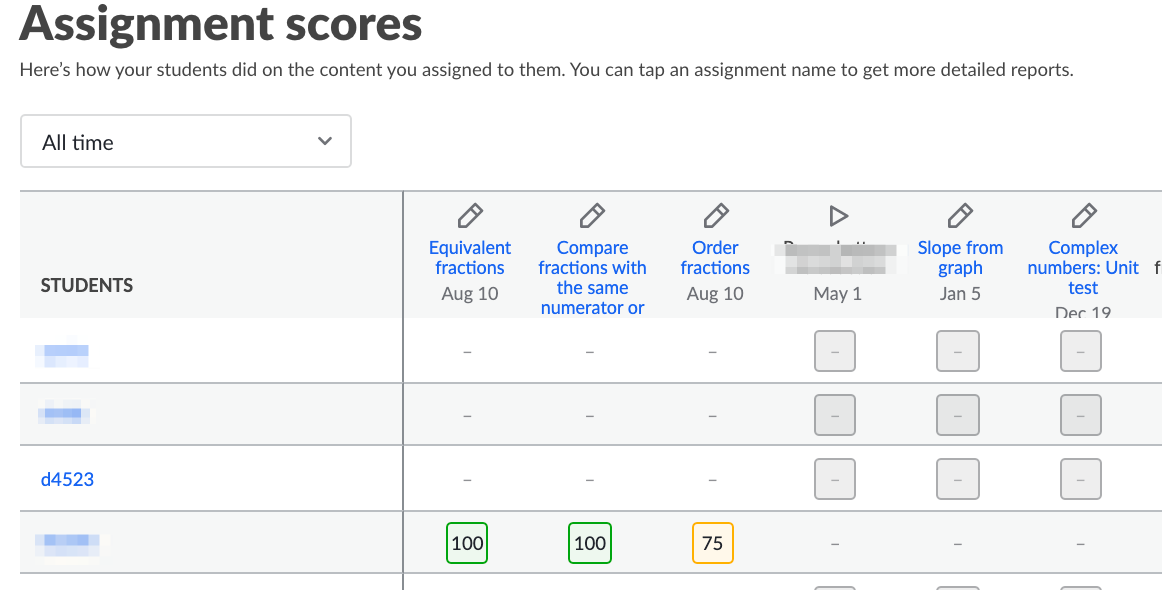Click pencil icon above Slope from graph
This screenshot has height=590, width=1162.
(x=960, y=215)
